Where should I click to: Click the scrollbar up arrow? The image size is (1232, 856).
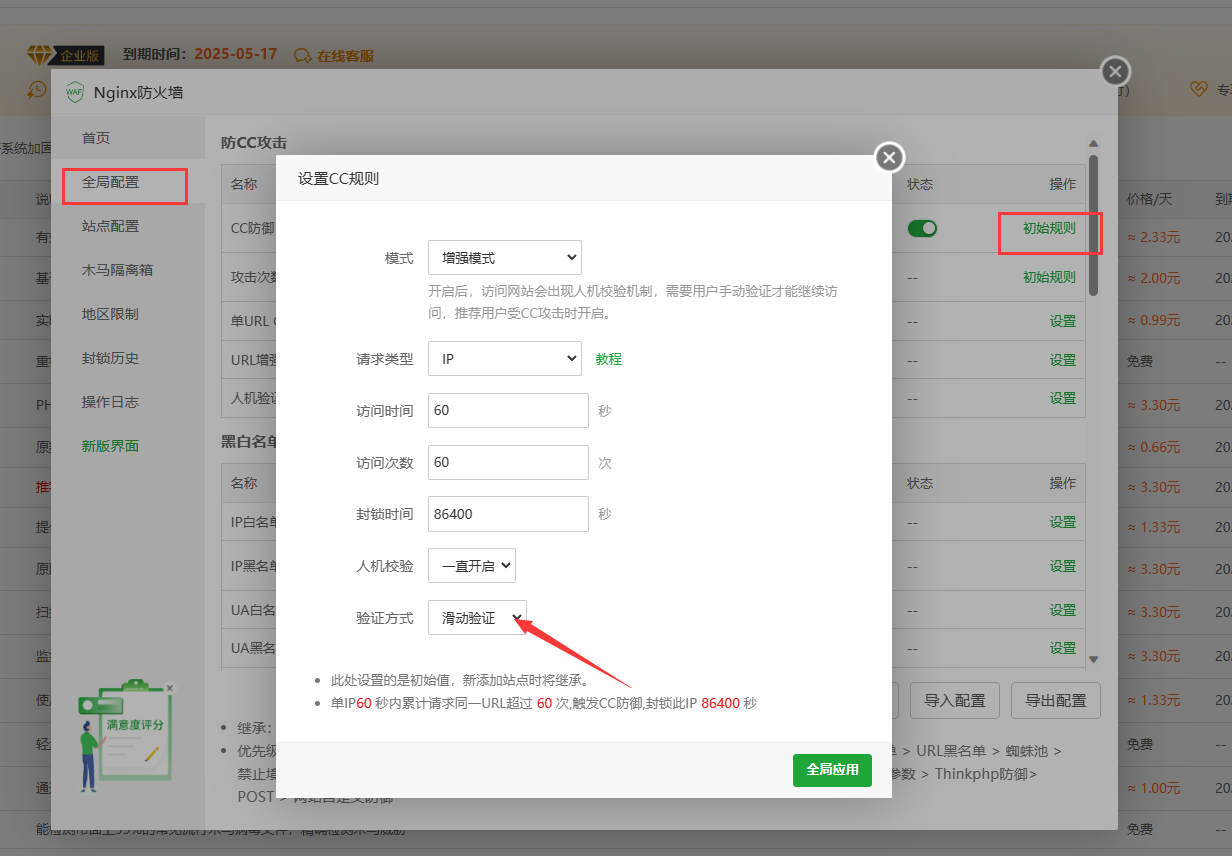click(x=1093, y=145)
